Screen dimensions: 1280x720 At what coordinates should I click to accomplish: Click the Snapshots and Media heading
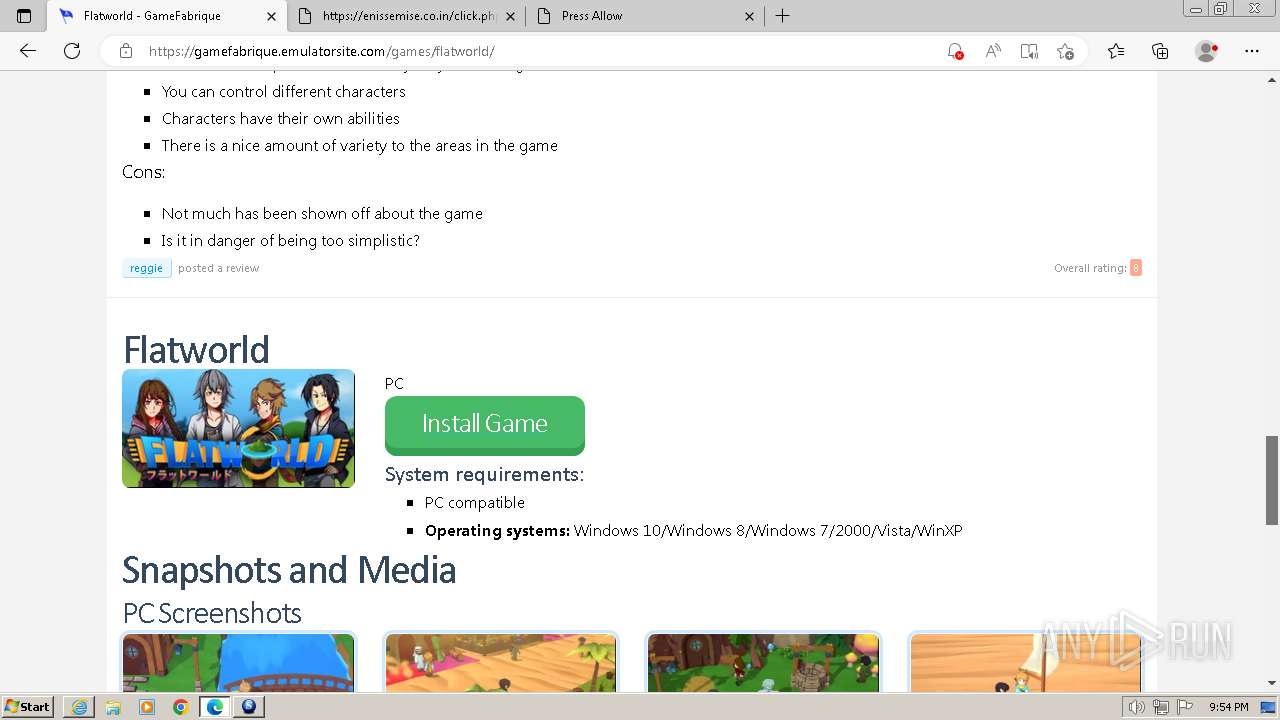coord(289,570)
